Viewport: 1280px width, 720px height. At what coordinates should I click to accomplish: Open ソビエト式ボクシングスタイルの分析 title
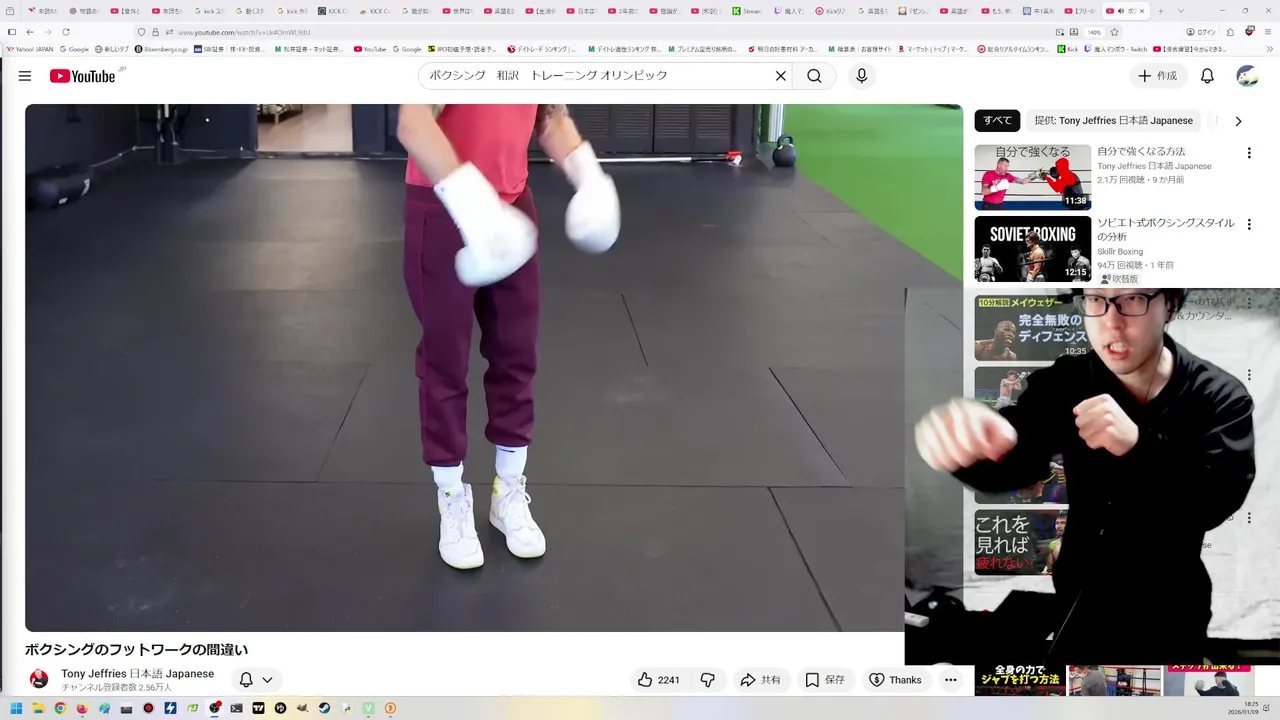coord(1166,230)
